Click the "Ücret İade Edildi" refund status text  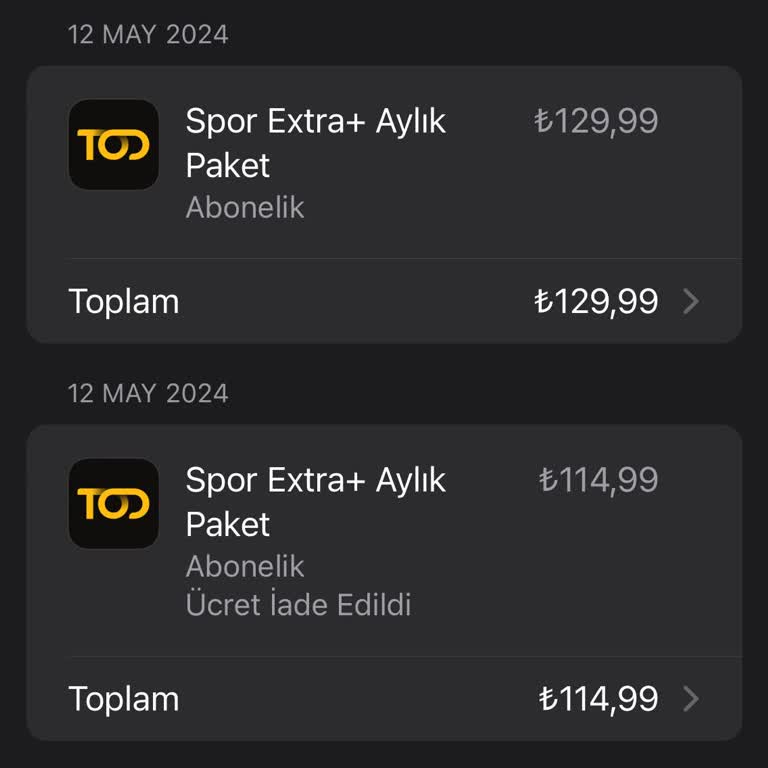(x=298, y=605)
